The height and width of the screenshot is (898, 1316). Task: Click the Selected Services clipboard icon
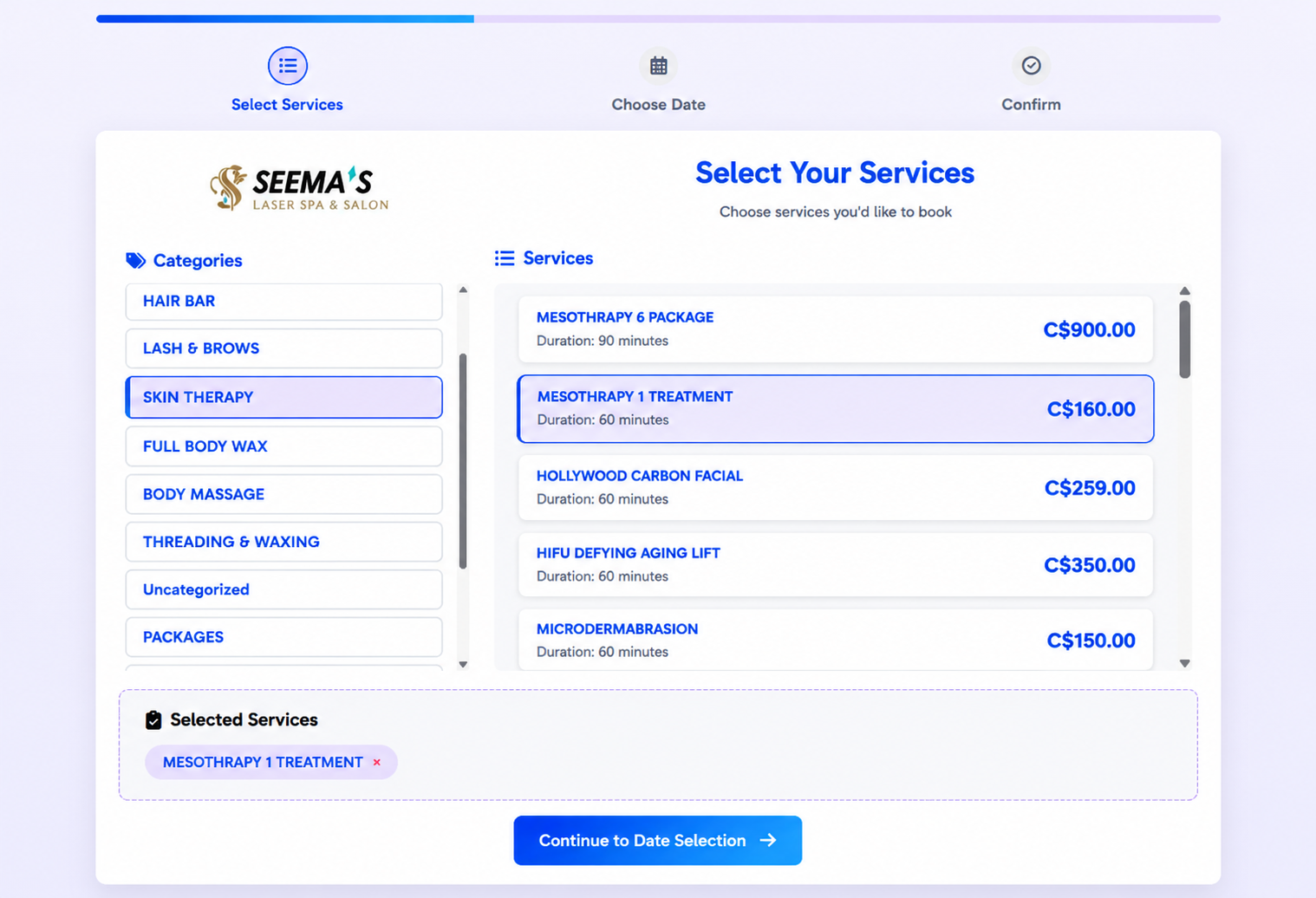point(153,720)
